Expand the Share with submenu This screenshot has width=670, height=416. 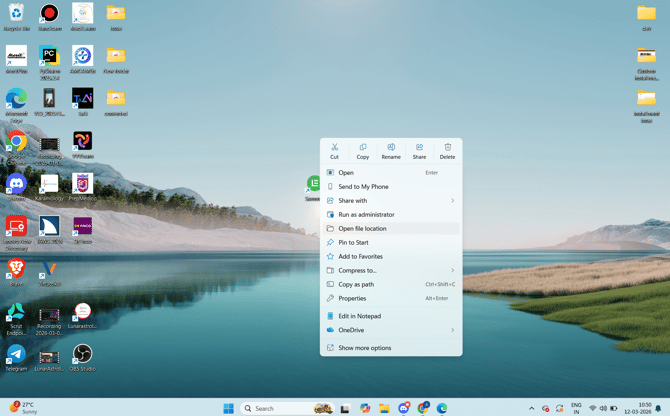tap(391, 200)
